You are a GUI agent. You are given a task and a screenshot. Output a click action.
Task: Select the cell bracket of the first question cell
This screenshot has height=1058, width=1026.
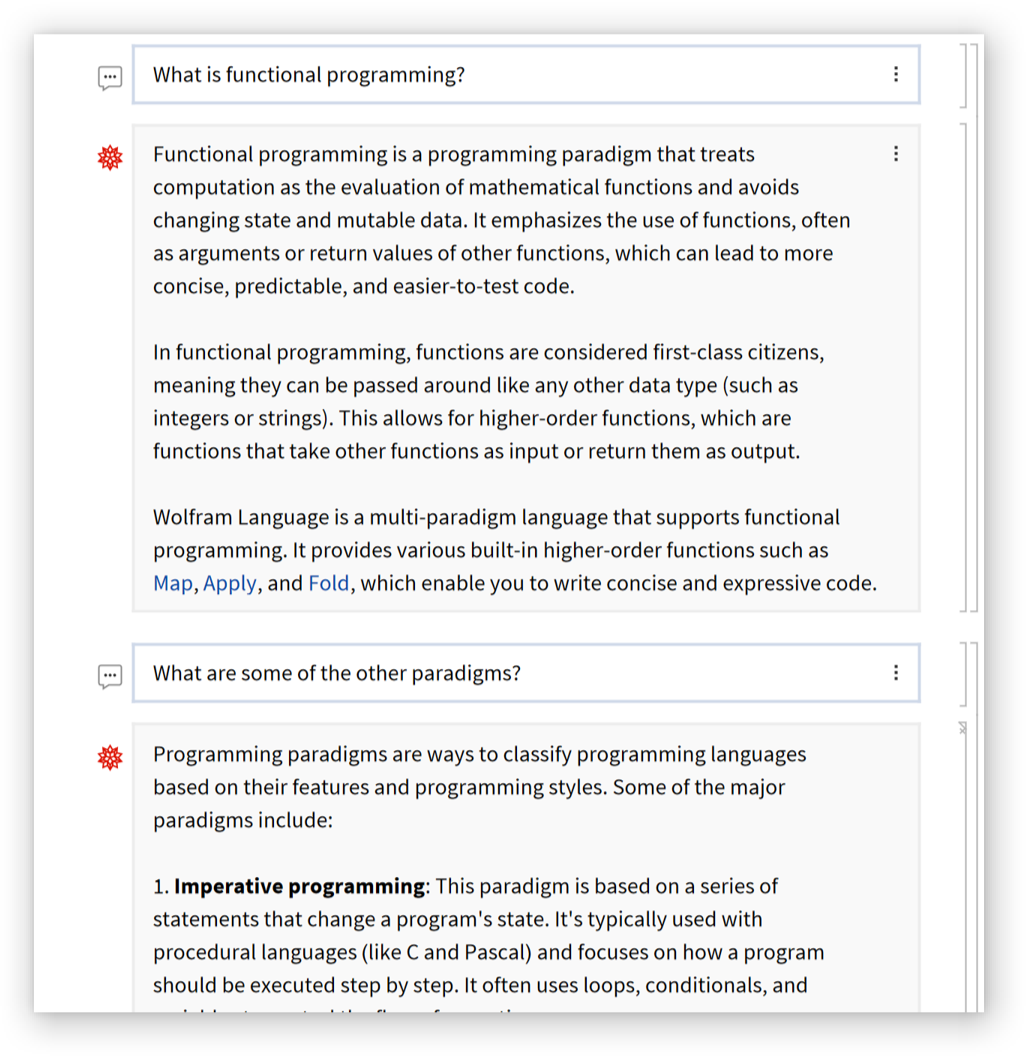pyautogui.click(x=962, y=75)
